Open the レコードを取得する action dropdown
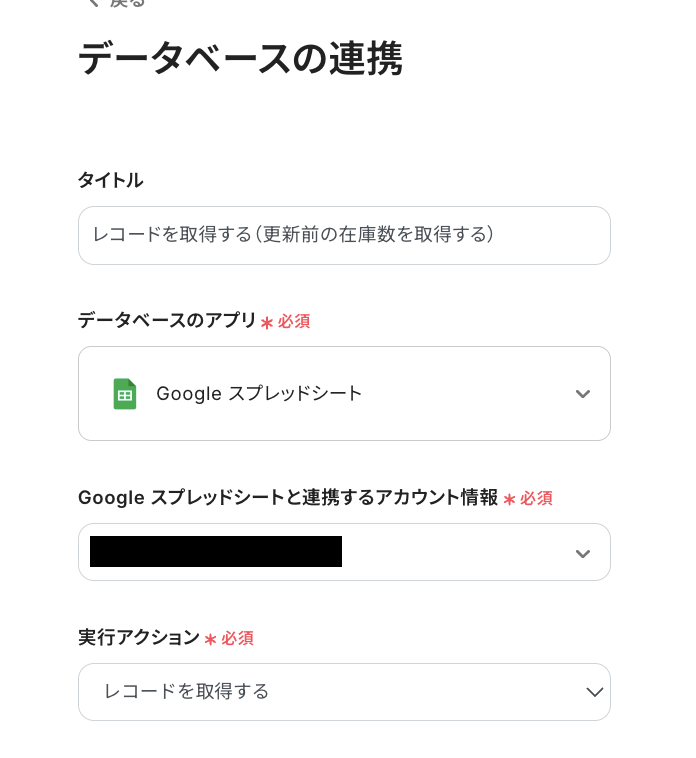Screen dimensions: 696x758 [344, 692]
